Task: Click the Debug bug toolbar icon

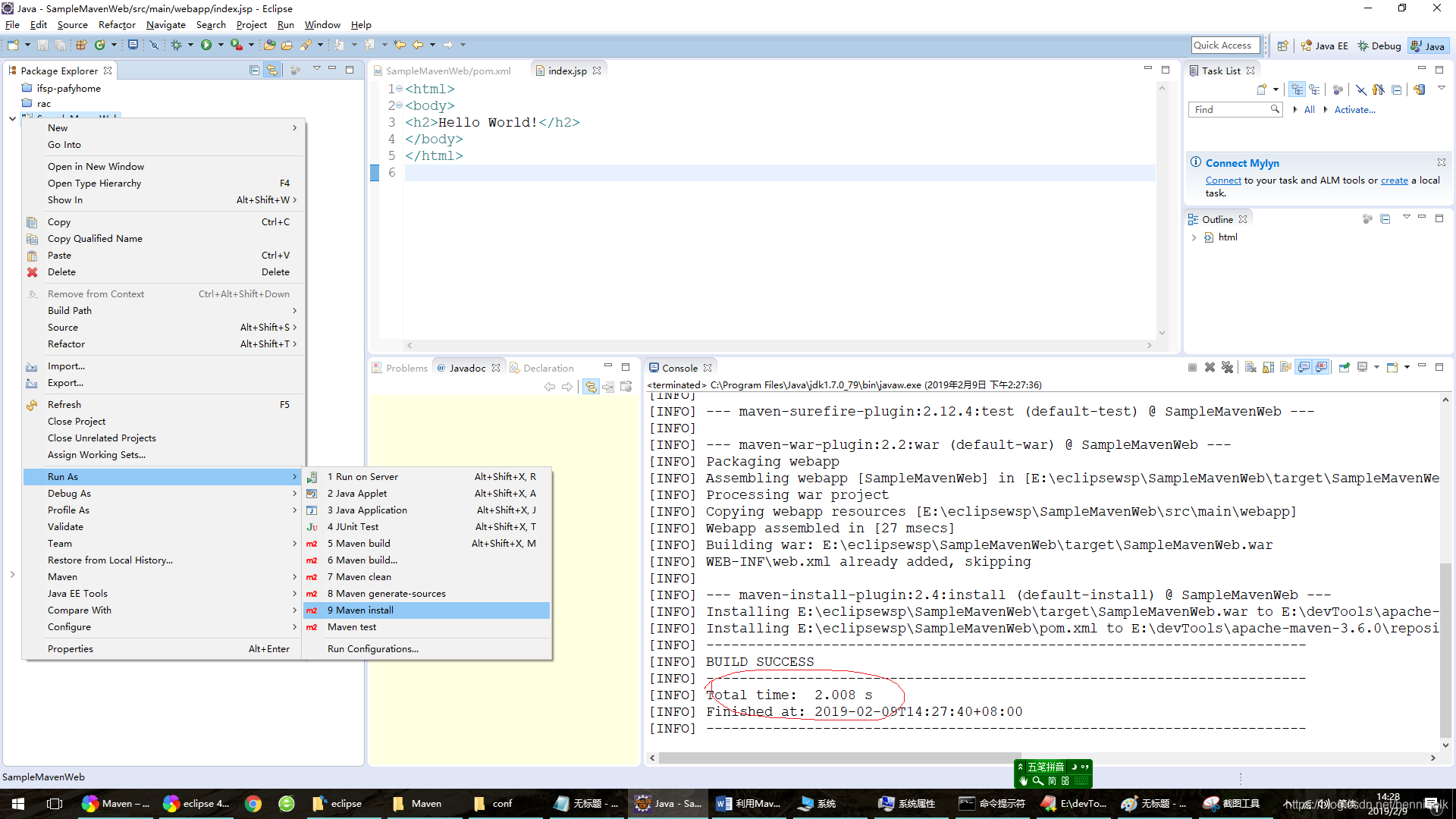Action: (176, 45)
